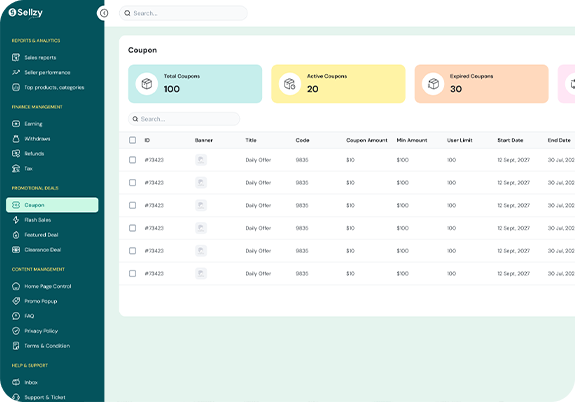
Task: Click the Coupon page heading
Action: coord(142,50)
